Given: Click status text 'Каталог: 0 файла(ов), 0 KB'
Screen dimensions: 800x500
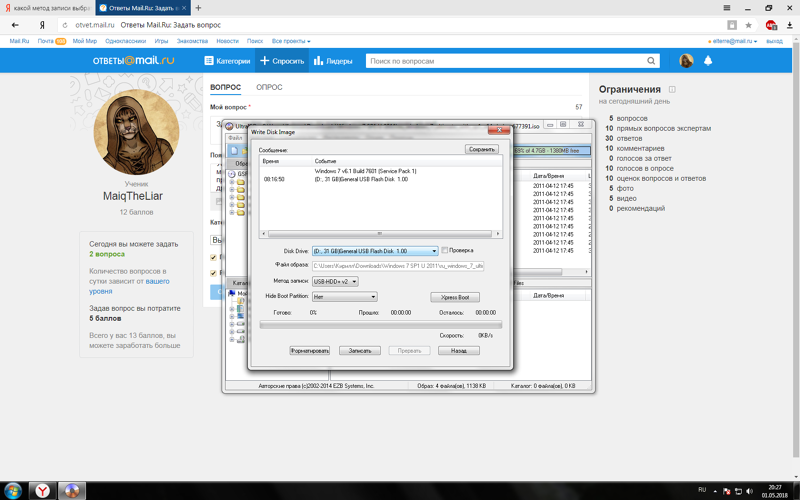Looking at the screenshot, I should click(x=543, y=386).
